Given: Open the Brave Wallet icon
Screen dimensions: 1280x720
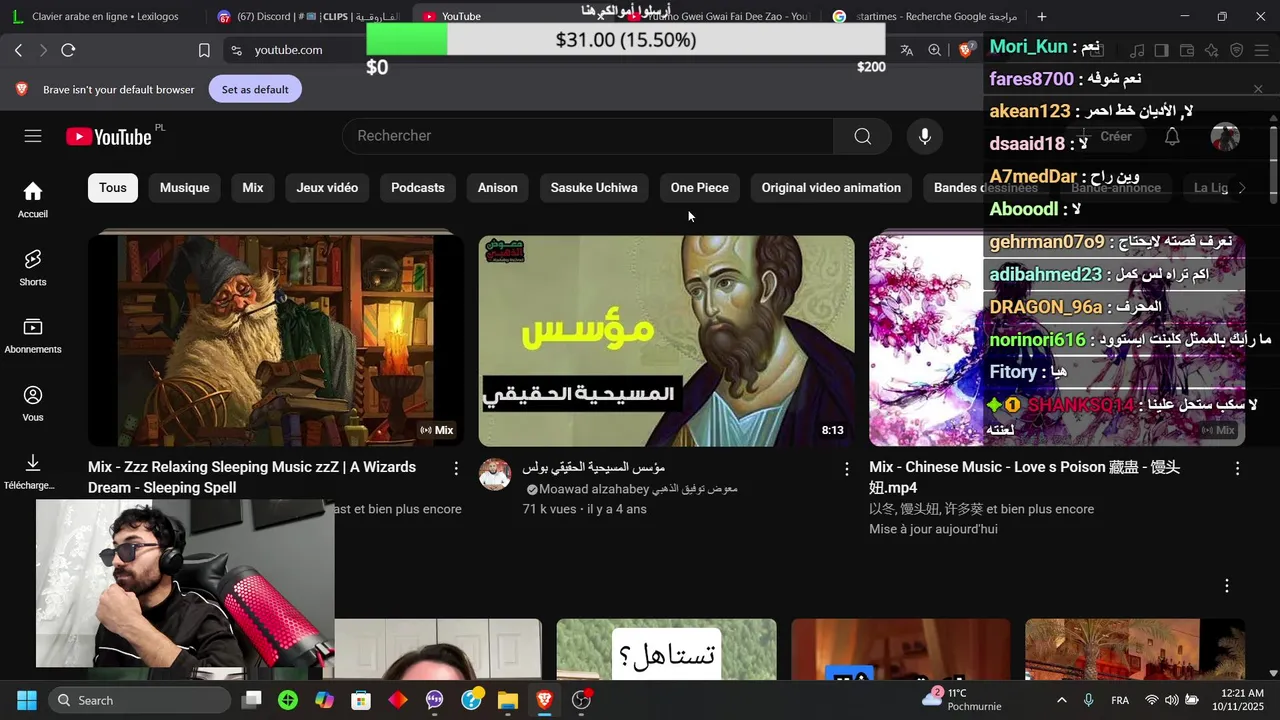Looking at the screenshot, I should point(1187,50).
